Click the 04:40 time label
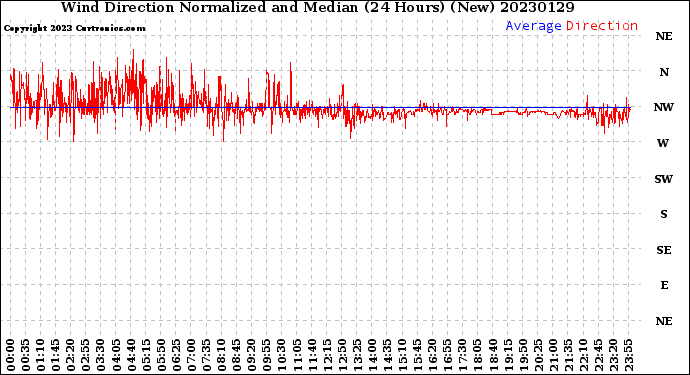Image resolution: width=690 pixels, height=375 pixels. pos(131,355)
